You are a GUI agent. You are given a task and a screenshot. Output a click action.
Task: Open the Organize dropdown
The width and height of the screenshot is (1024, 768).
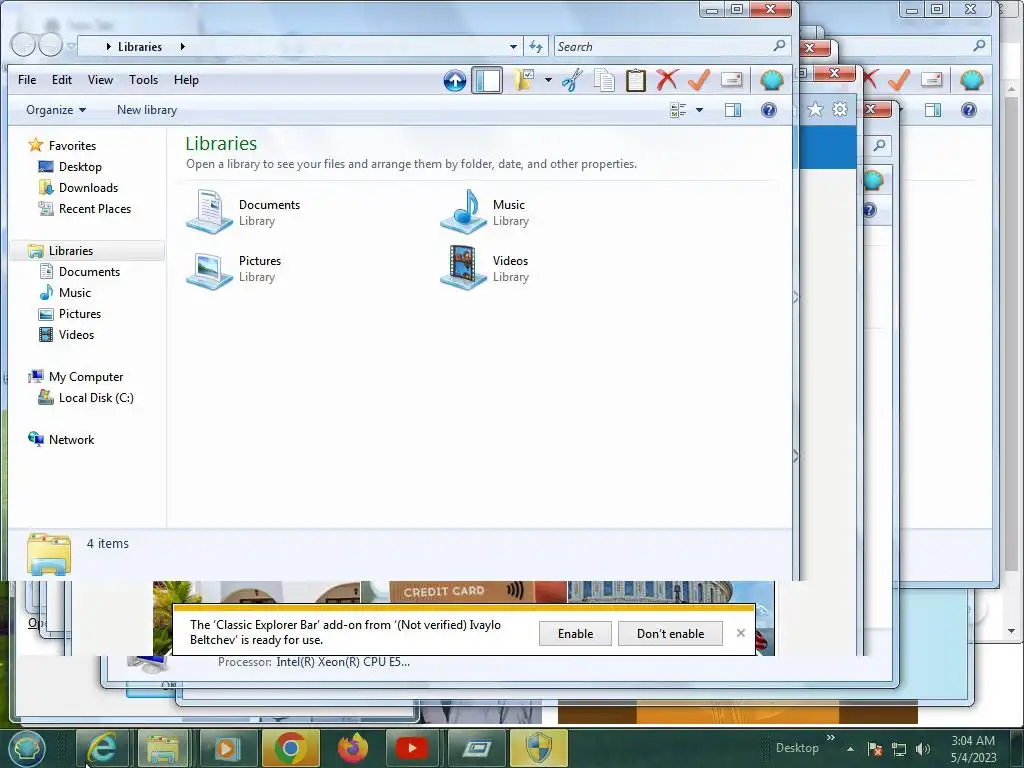(x=56, y=110)
